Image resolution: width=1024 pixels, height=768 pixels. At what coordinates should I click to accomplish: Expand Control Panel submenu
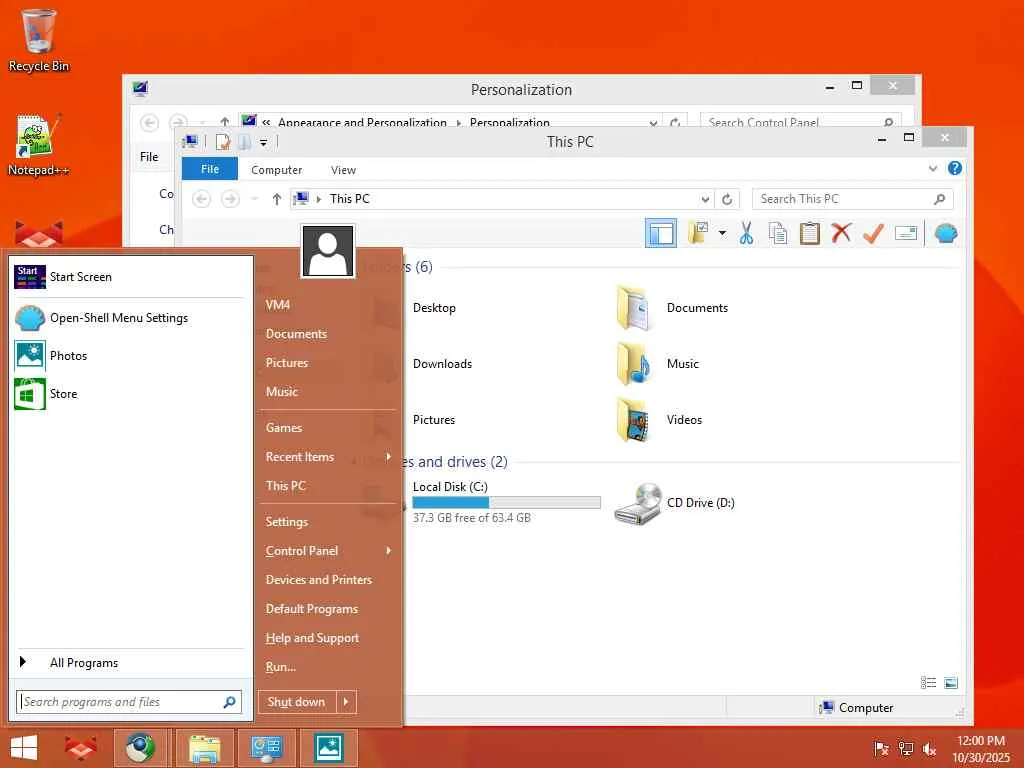click(327, 551)
